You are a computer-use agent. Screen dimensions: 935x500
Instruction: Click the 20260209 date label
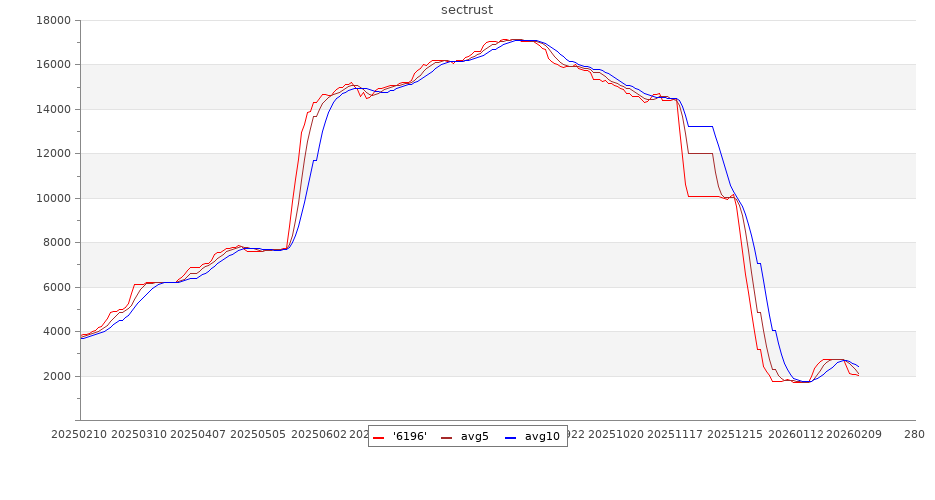(850, 435)
